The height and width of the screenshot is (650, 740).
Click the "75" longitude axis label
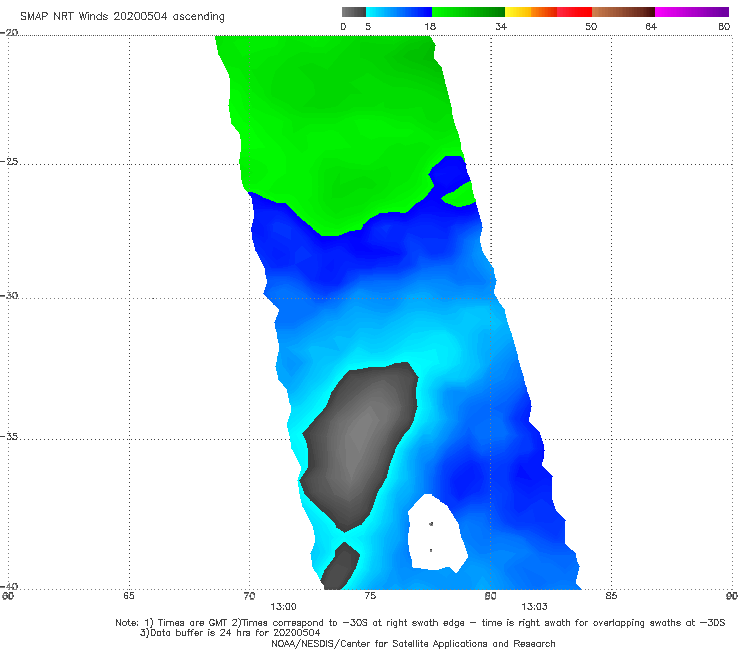point(370,596)
